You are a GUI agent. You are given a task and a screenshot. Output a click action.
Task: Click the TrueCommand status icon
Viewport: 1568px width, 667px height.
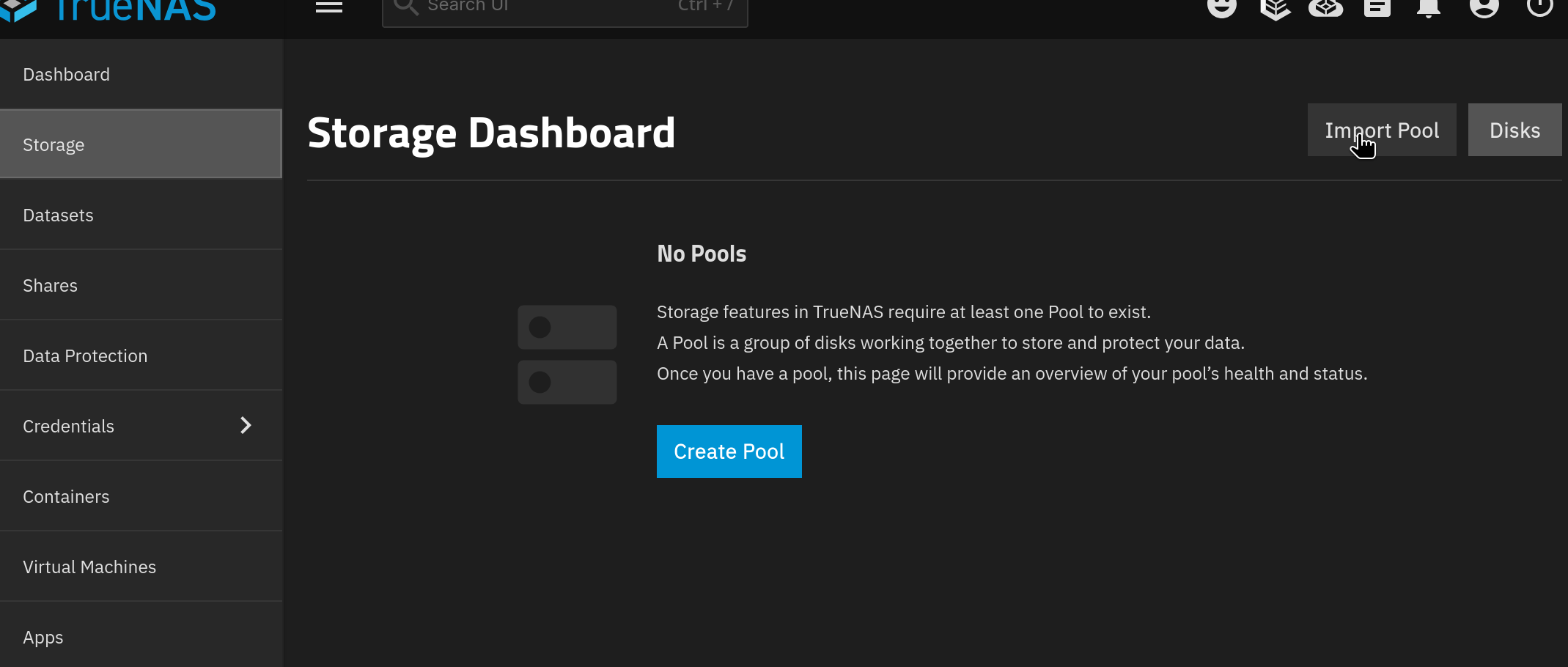click(1275, 7)
